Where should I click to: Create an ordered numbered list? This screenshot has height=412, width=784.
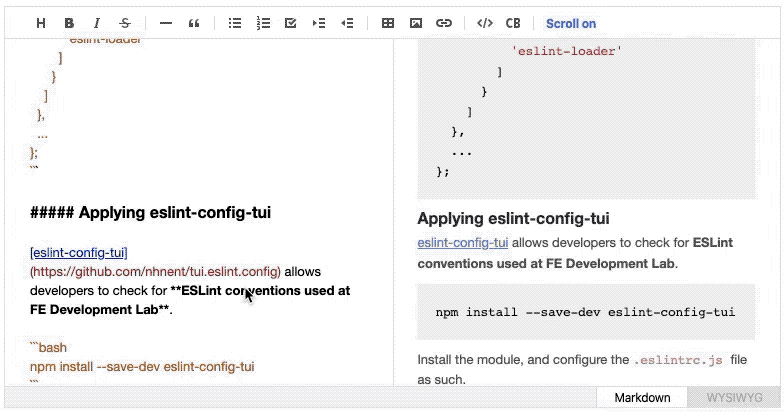pos(263,23)
